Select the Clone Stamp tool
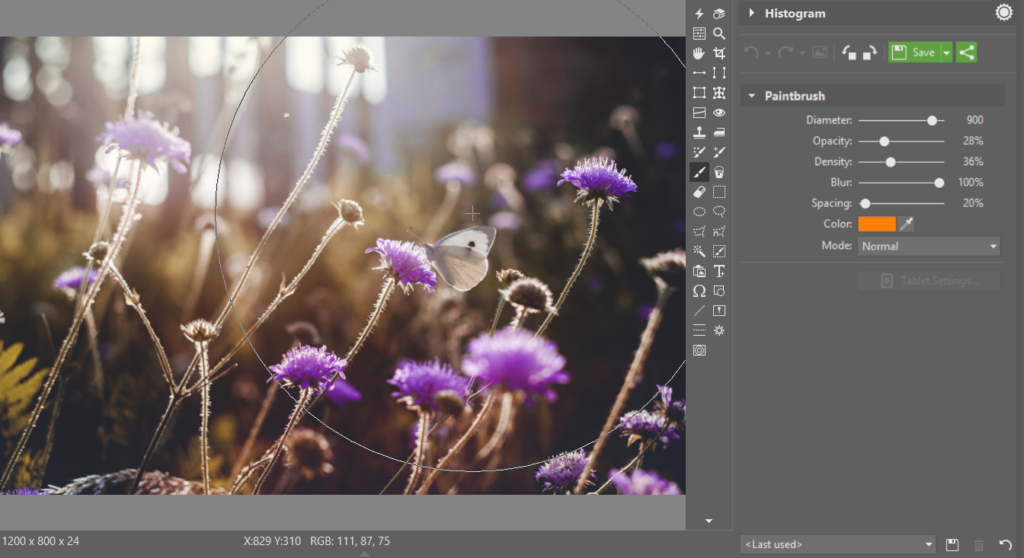 pyautogui.click(x=699, y=133)
